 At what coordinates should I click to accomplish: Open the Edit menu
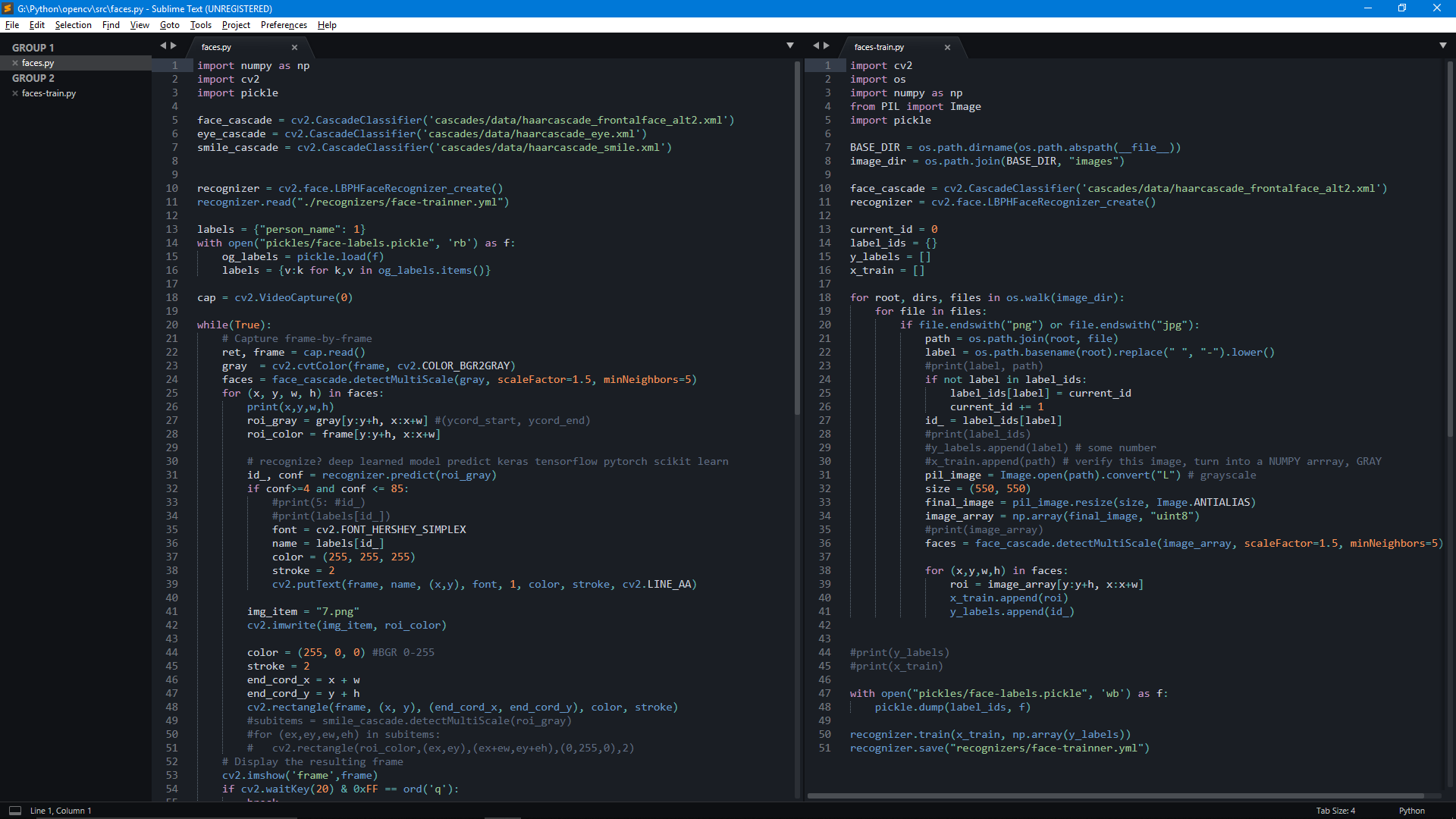(x=36, y=25)
